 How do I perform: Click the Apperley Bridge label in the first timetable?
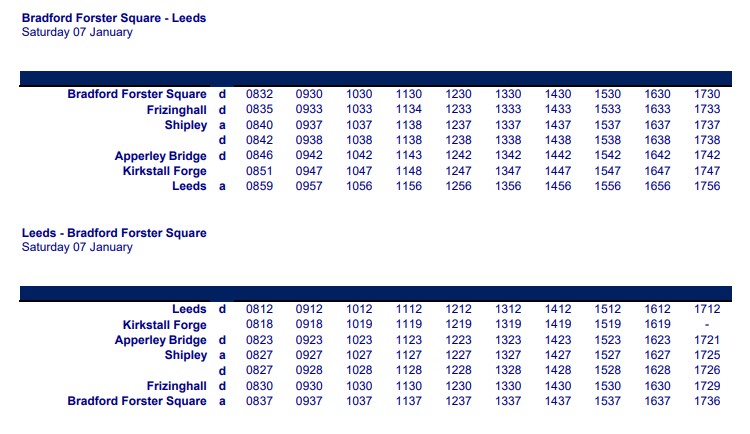[x=161, y=156]
